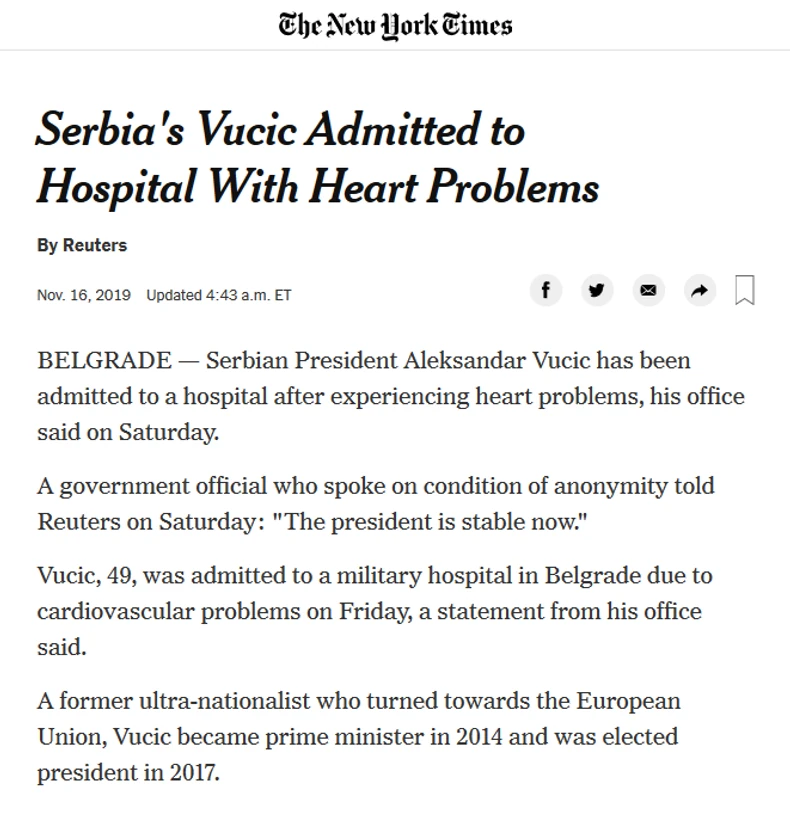Share the article on Twitter

pyautogui.click(x=597, y=290)
